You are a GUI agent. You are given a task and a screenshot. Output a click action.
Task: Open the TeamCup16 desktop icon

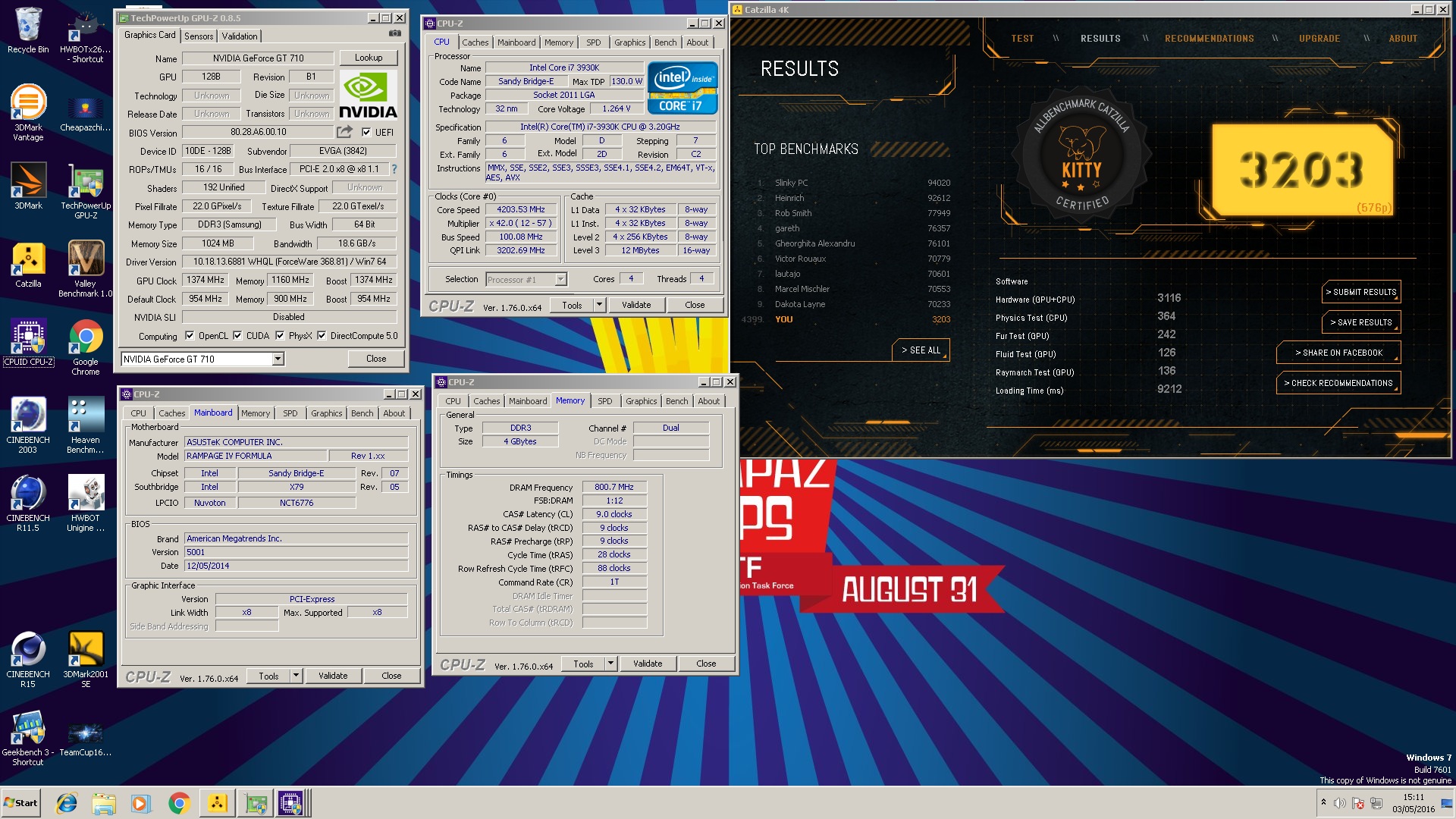point(86,738)
